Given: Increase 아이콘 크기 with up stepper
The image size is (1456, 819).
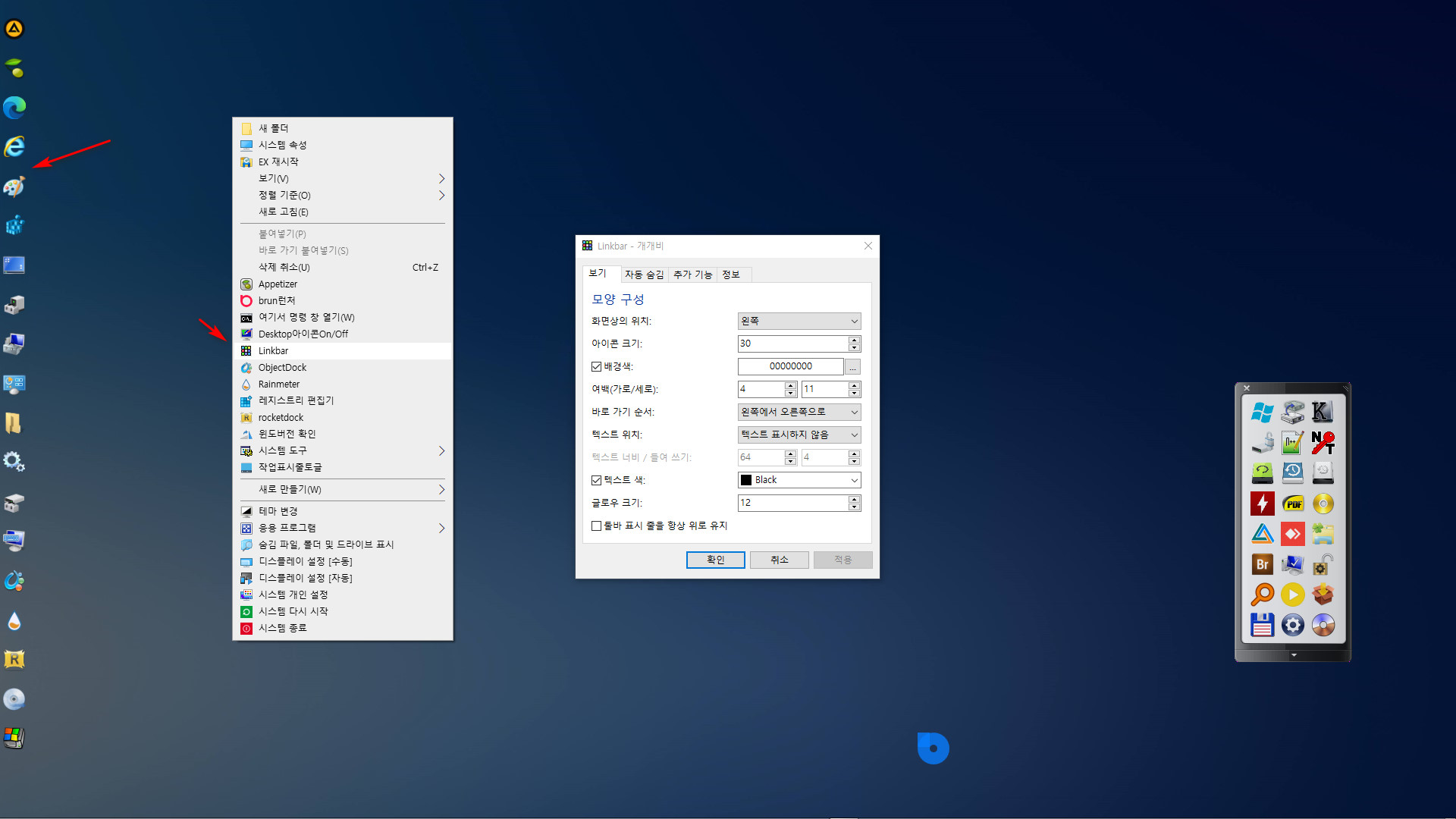Looking at the screenshot, I should point(855,340).
